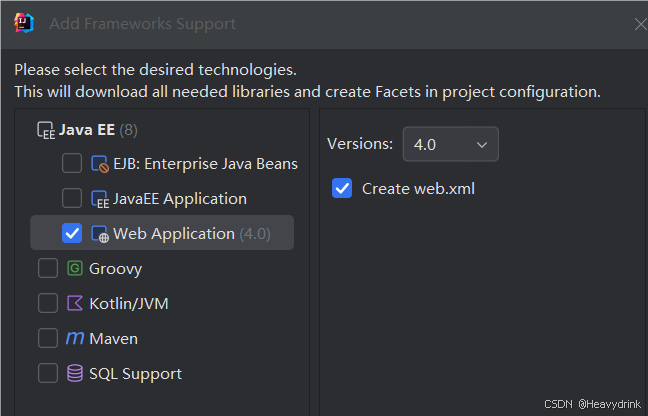Tick the Kotlin/JVM checkbox
This screenshot has width=648, height=416.
point(48,303)
